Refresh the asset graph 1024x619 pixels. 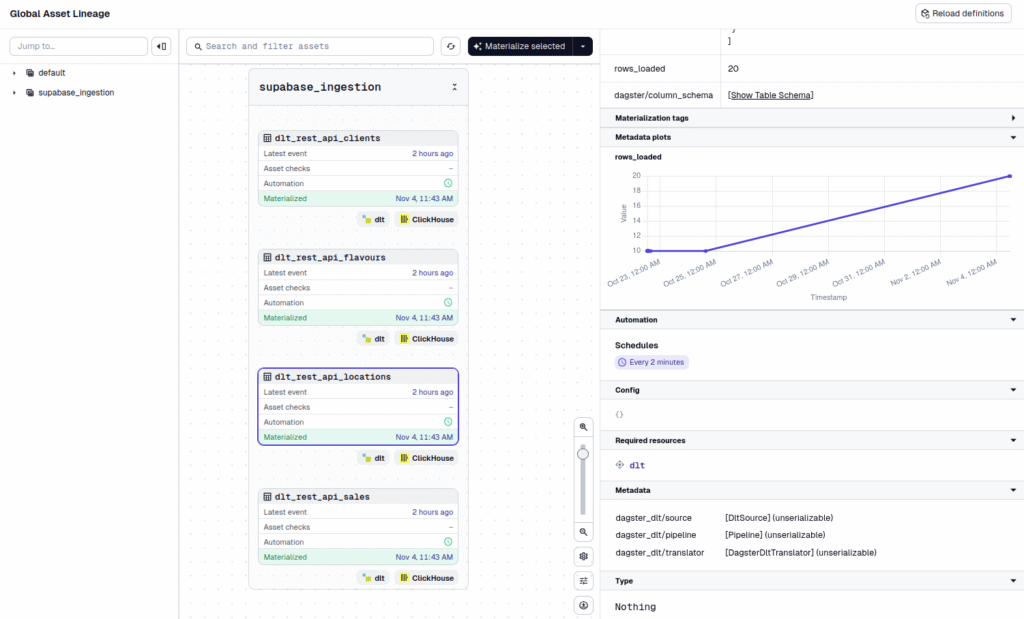(x=451, y=47)
